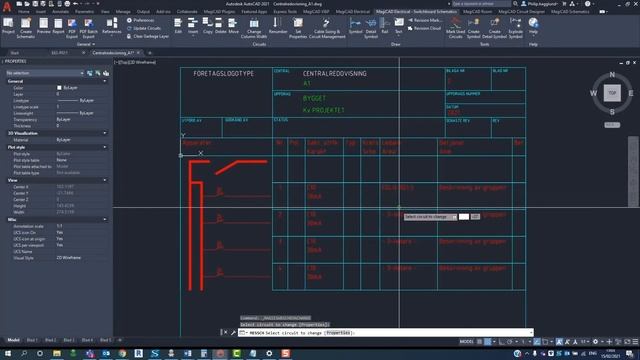Viewport: 640px width, 360px height.
Task: Click Change Column Width tool
Action: [253, 28]
